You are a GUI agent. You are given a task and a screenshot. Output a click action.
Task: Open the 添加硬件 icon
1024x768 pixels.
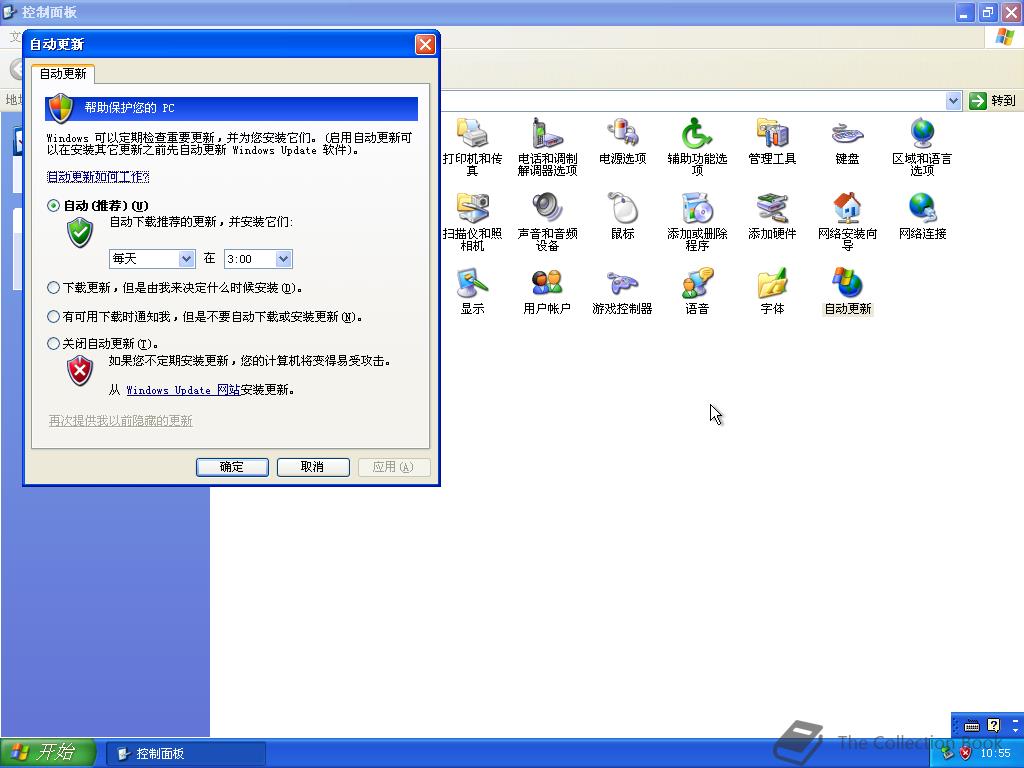click(772, 216)
